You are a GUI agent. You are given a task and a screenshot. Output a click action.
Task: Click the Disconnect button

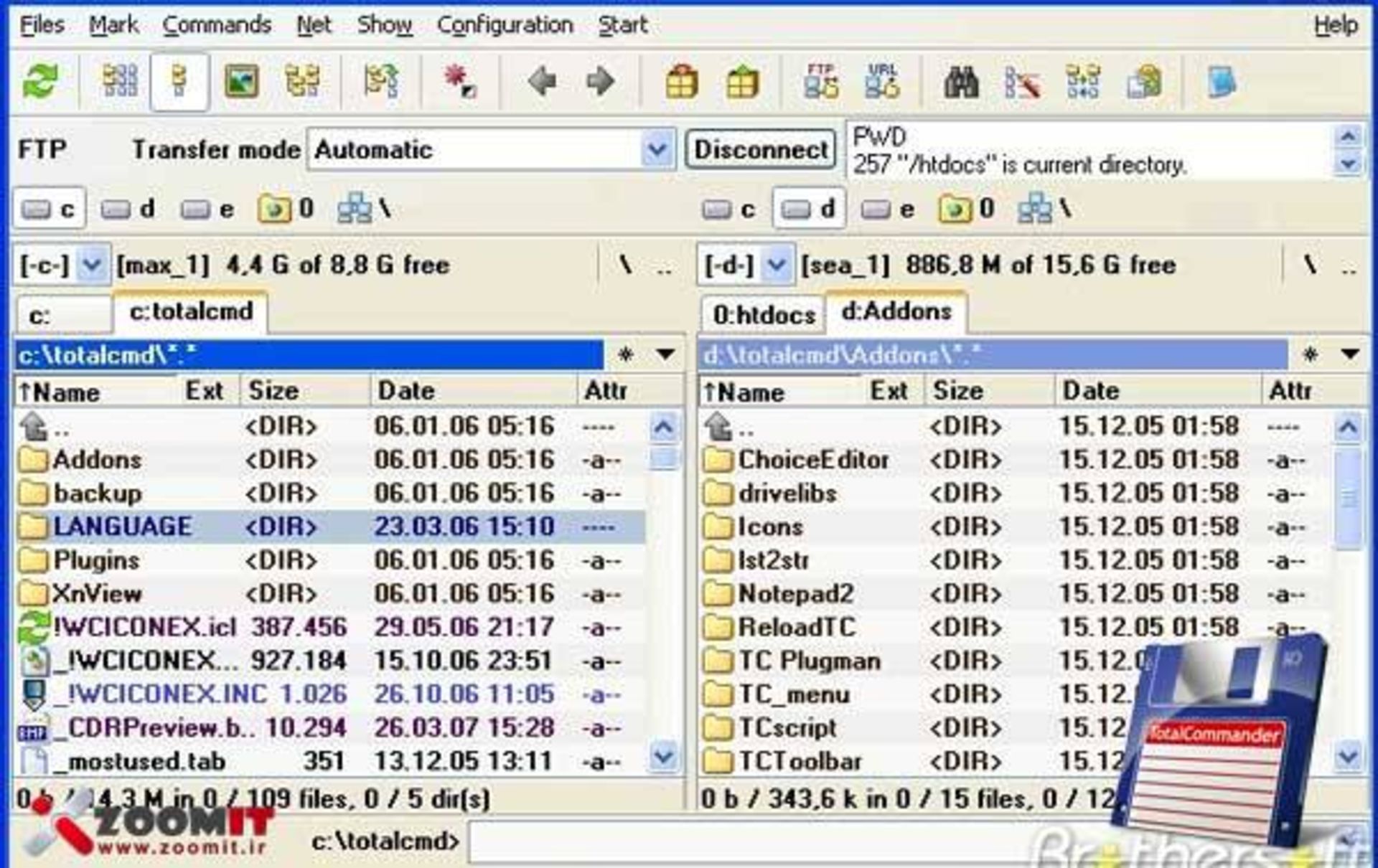[761, 150]
